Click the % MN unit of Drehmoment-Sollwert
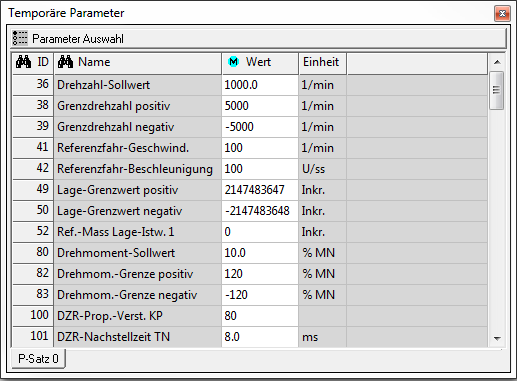 coord(323,253)
